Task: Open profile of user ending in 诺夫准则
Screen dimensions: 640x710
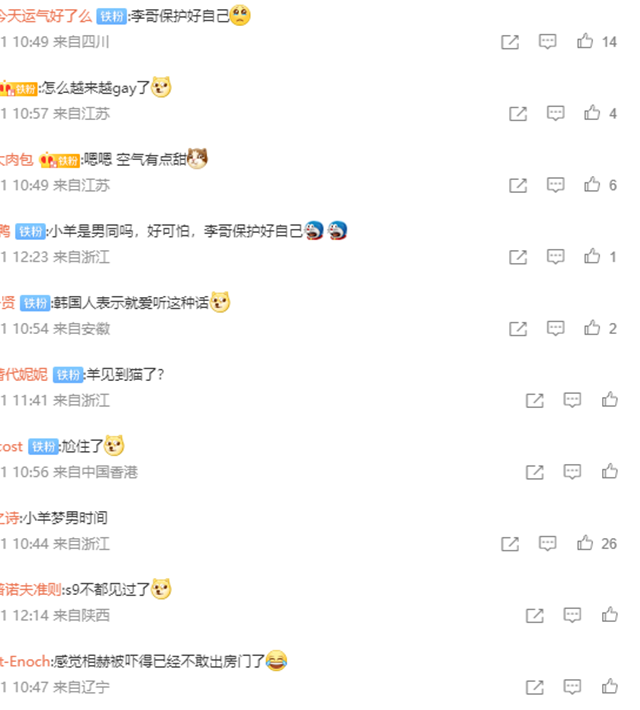Action: (x=30, y=590)
